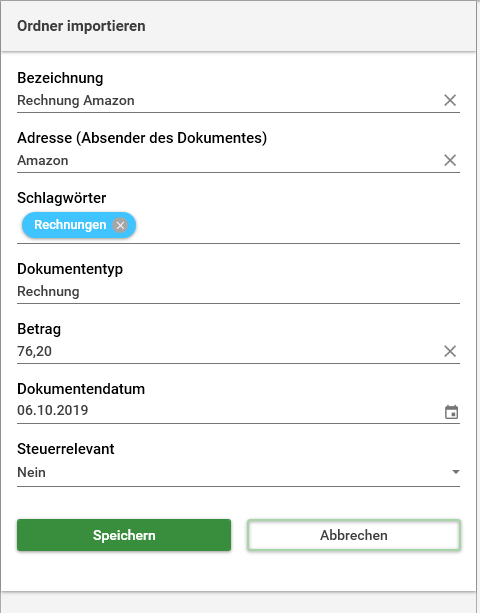The height and width of the screenshot is (613, 480).
Task: Click the date text 06.10.2019
Action: coord(53,410)
